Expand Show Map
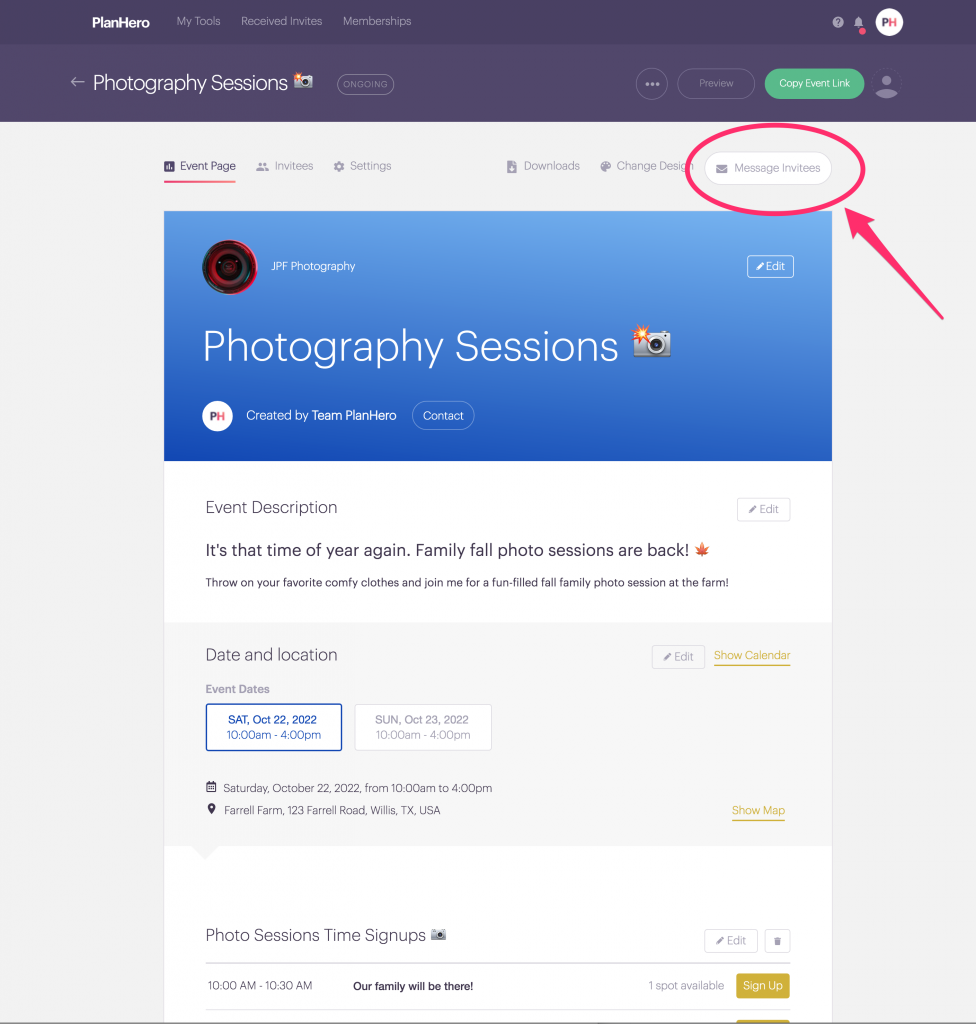Screen dimensions: 976x1024 click(758, 811)
